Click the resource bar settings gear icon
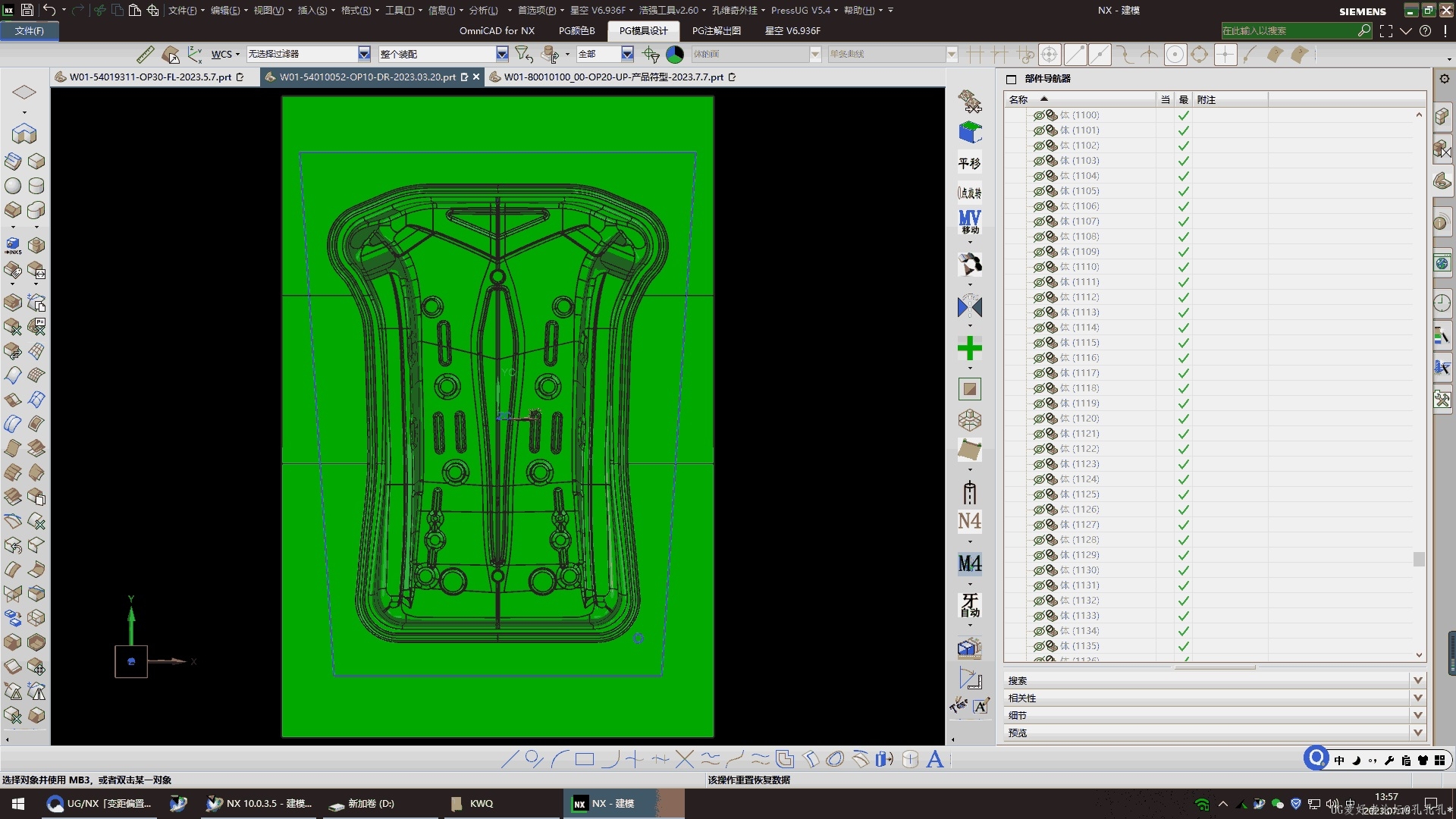 tap(1444, 79)
